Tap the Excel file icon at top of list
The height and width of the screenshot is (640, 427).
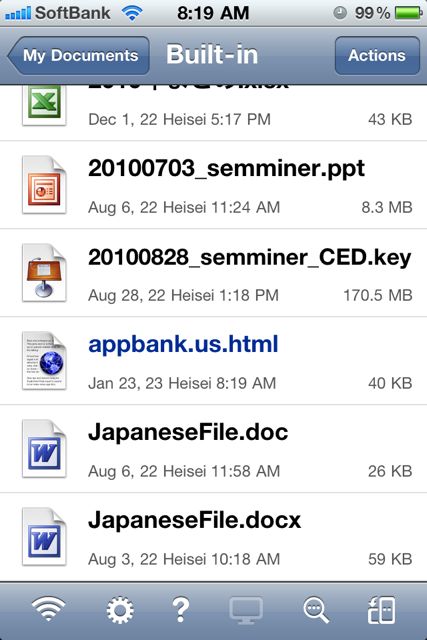coord(44,105)
